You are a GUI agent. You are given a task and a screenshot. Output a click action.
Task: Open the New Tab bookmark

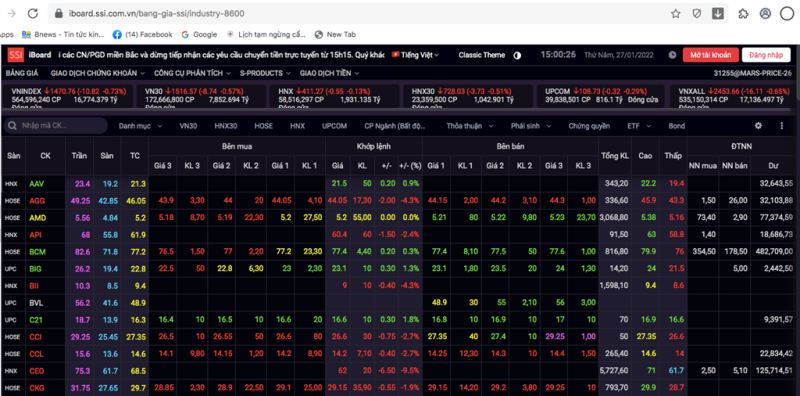[335, 35]
